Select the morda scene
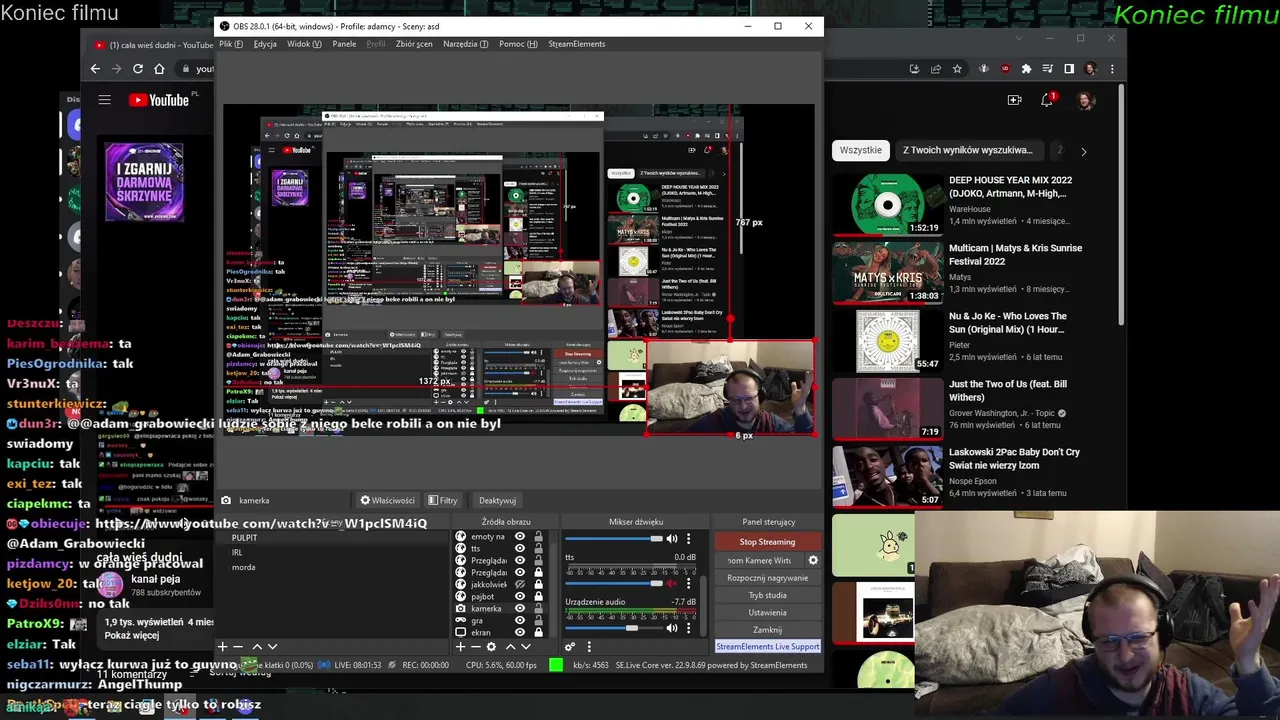 [243, 567]
